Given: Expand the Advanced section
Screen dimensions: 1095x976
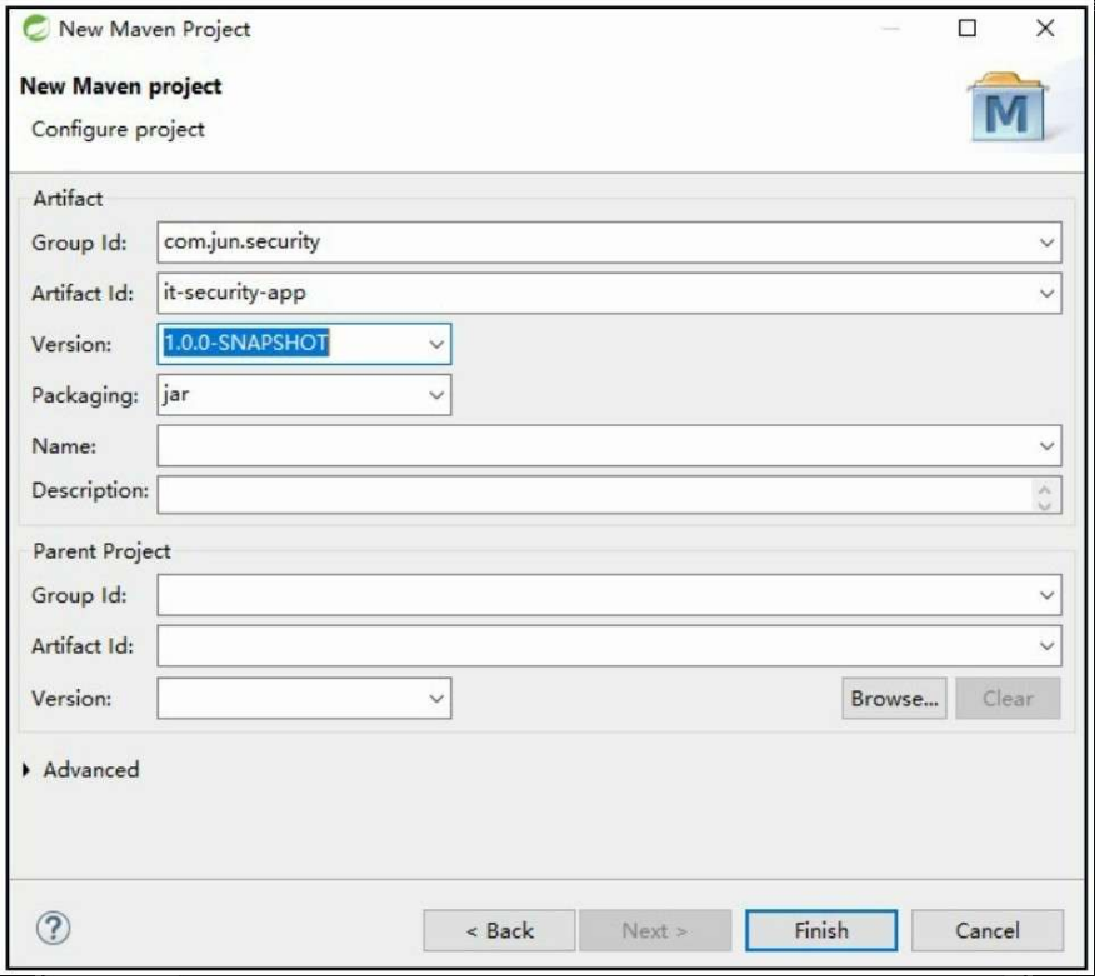Looking at the screenshot, I should [27, 769].
